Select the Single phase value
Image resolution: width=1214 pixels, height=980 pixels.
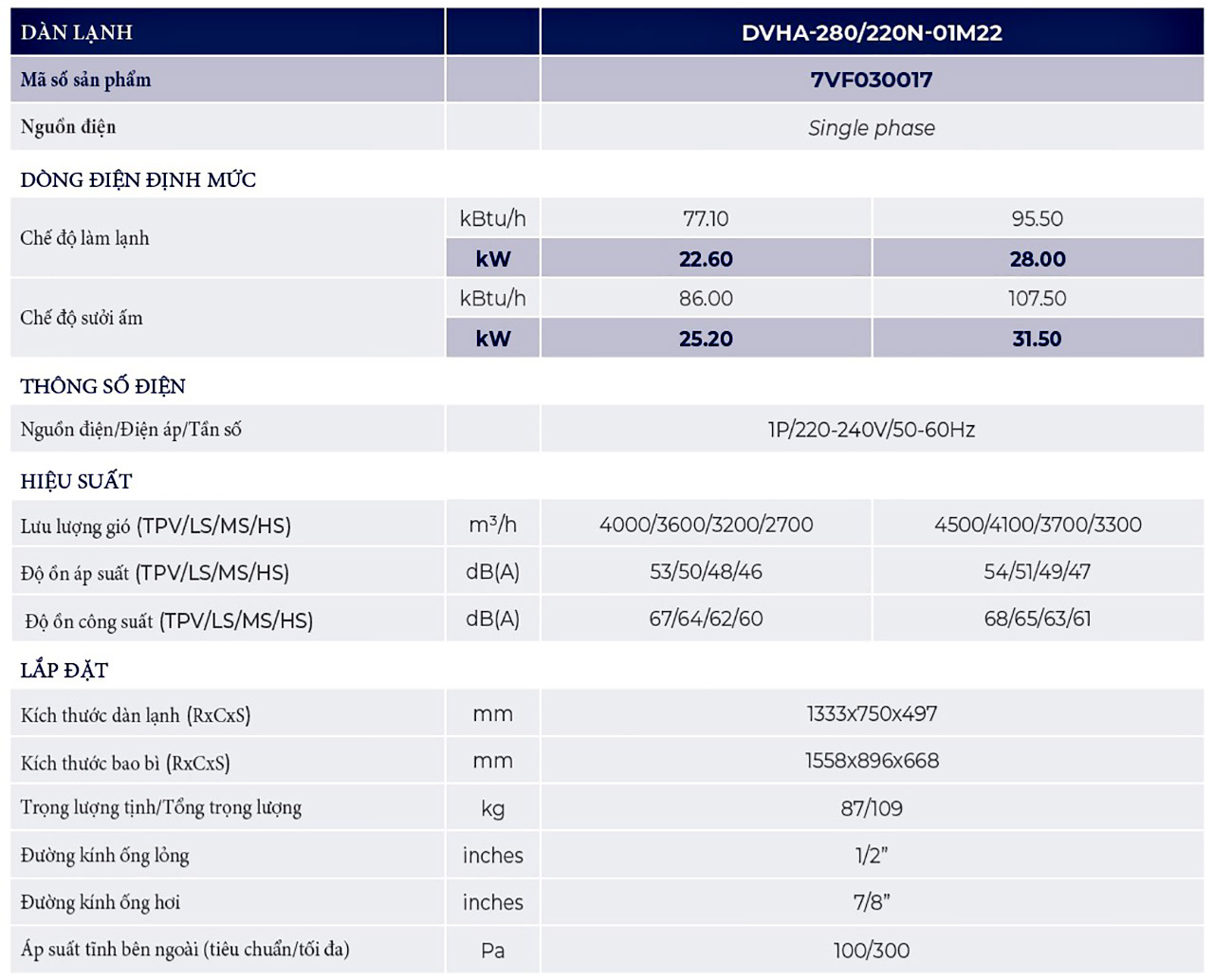[871, 128]
